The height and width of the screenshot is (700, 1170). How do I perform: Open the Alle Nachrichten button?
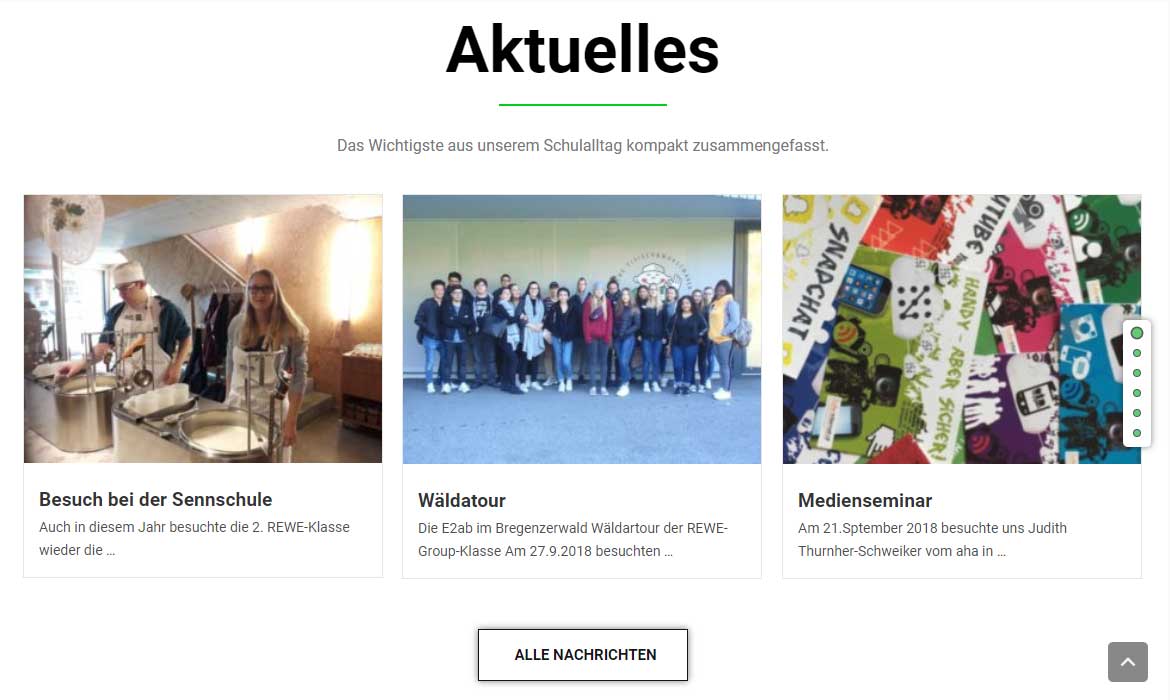coord(583,654)
